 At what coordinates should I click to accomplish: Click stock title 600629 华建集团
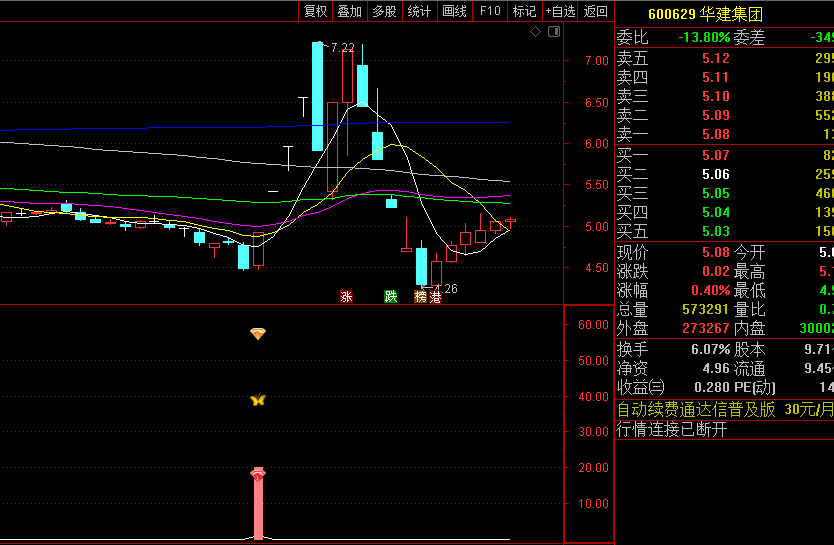pos(705,14)
